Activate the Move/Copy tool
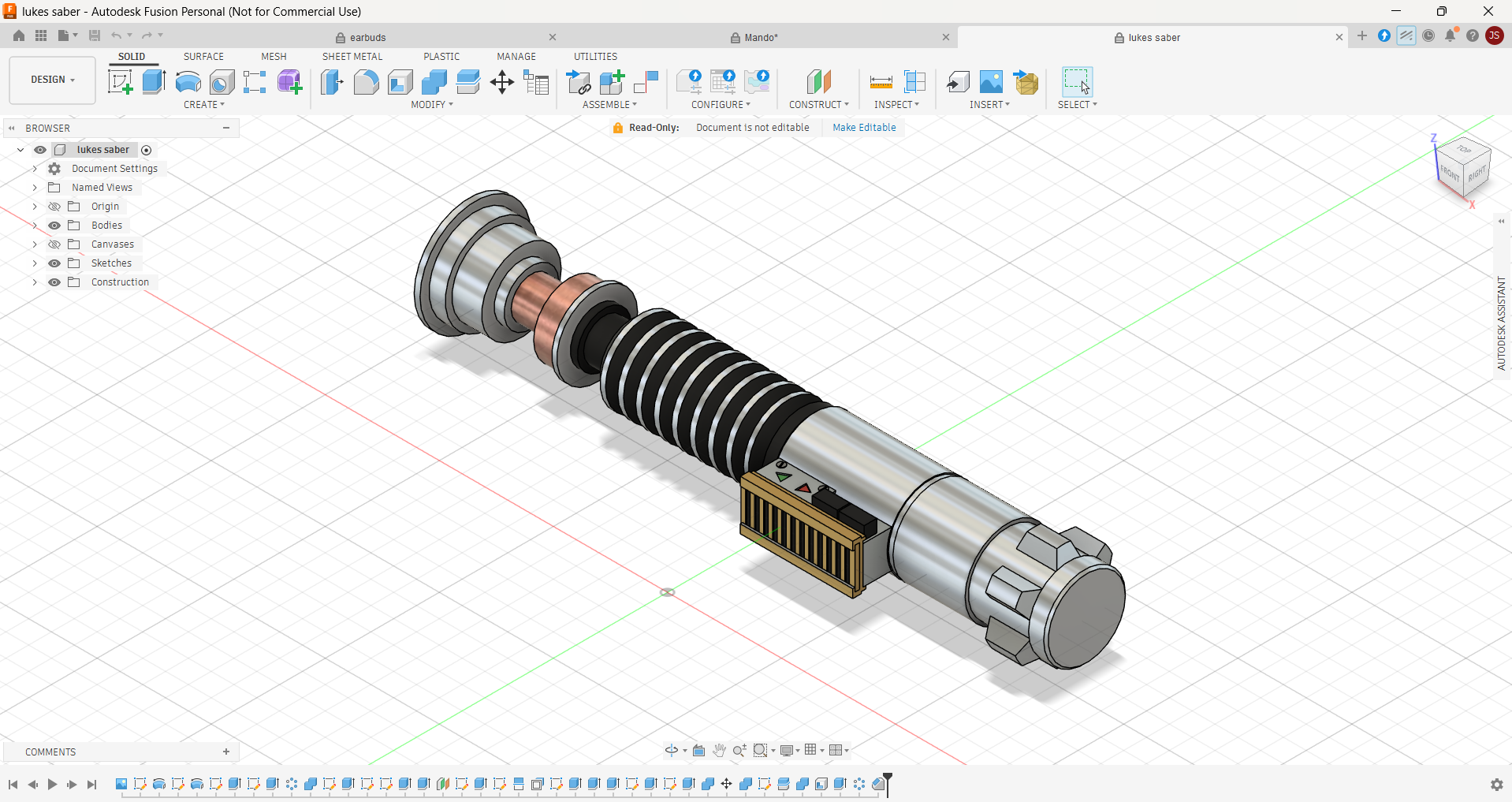The width and height of the screenshot is (1512, 802). (502, 82)
